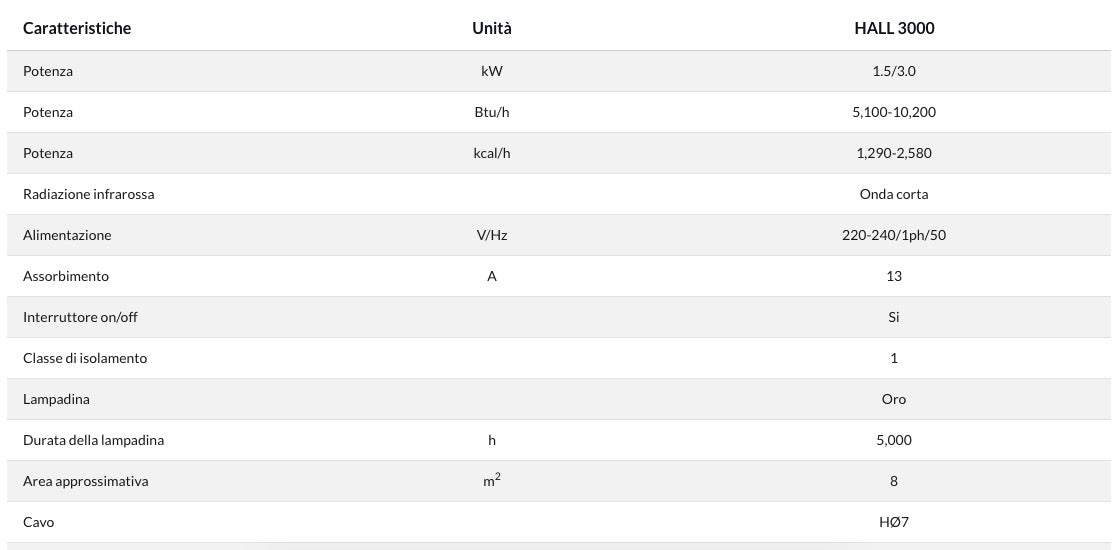Select the Btu/h unit cell

(491, 112)
